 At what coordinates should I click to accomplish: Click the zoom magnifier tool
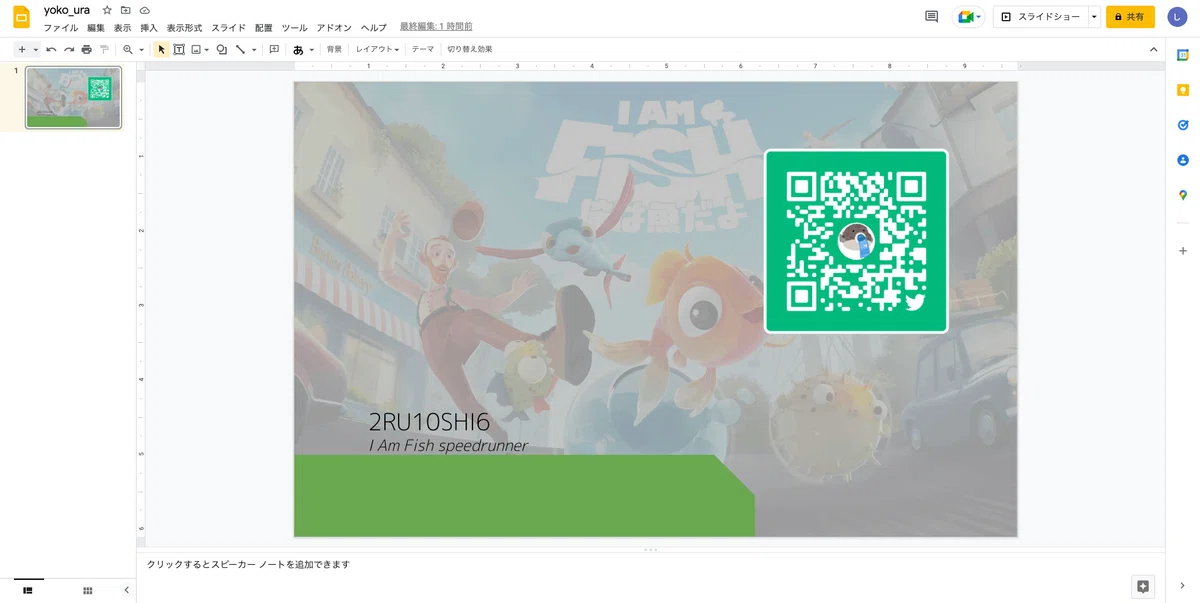[x=128, y=49]
